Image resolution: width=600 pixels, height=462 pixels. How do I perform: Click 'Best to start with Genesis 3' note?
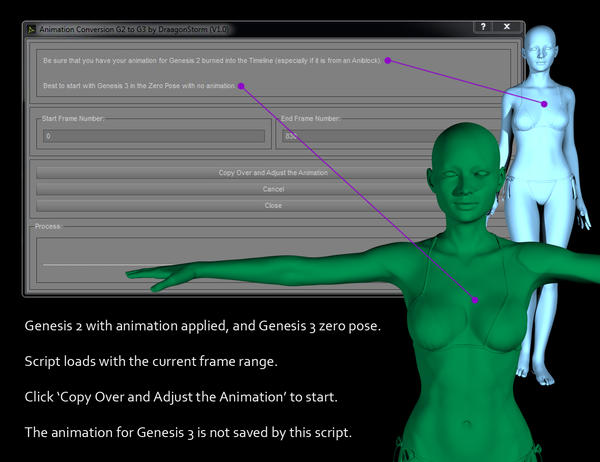[x=139, y=86]
